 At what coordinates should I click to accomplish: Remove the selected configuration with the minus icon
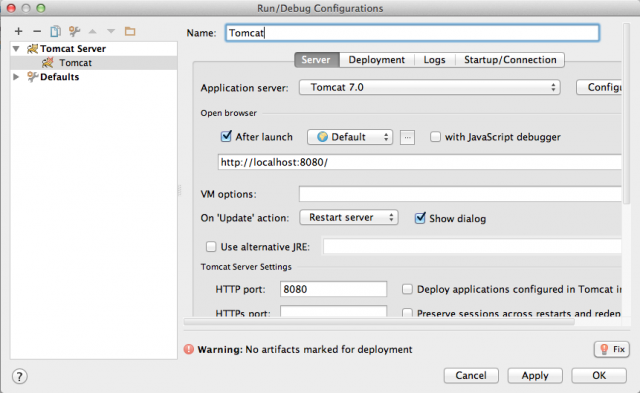point(37,31)
